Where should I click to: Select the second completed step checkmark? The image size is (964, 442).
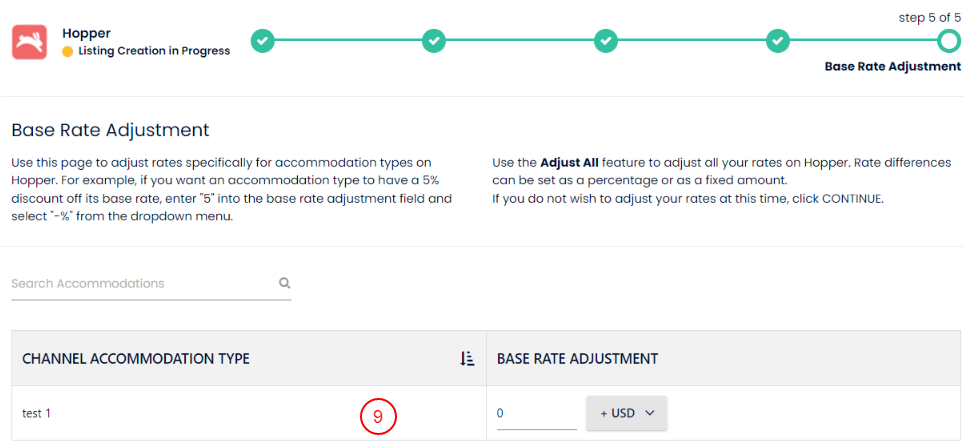(x=434, y=41)
